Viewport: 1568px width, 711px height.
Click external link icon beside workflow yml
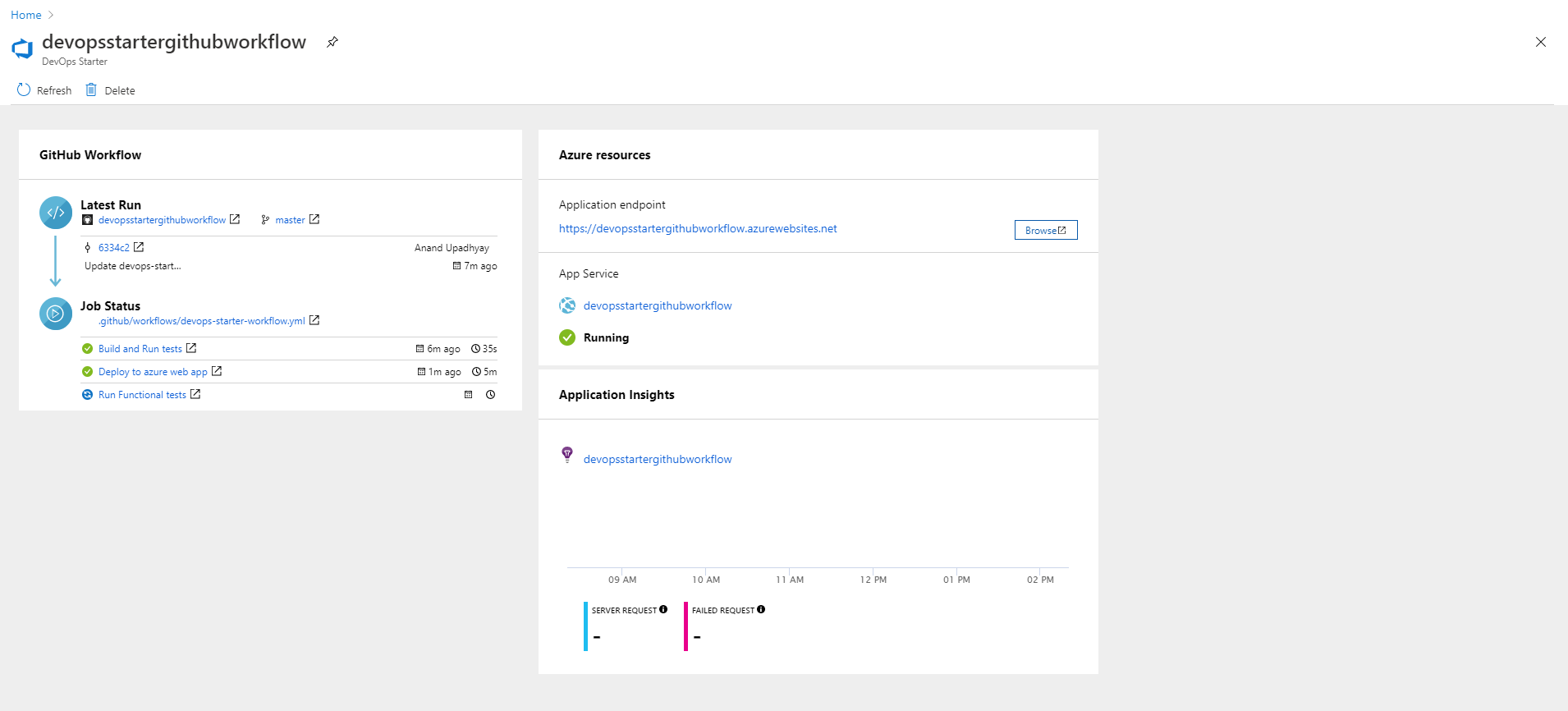tap(314, 320)
